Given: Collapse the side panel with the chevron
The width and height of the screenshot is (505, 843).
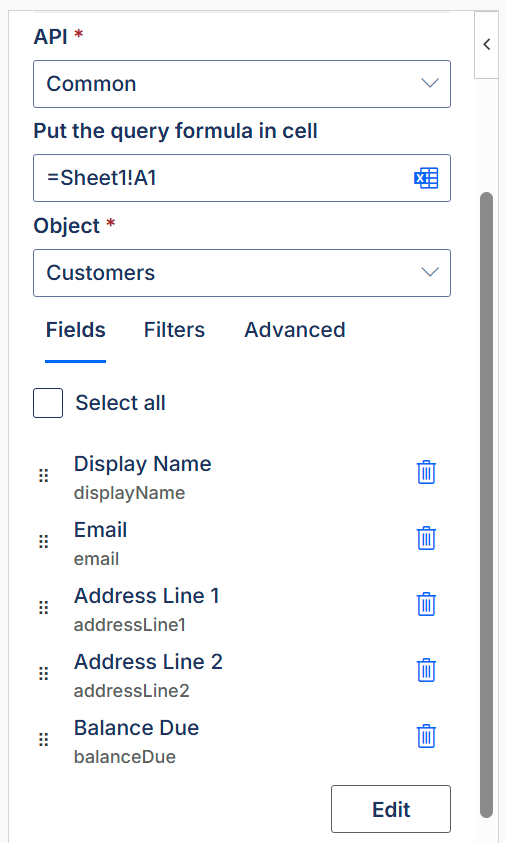Looking at the screenshot, I should [487, 44].
